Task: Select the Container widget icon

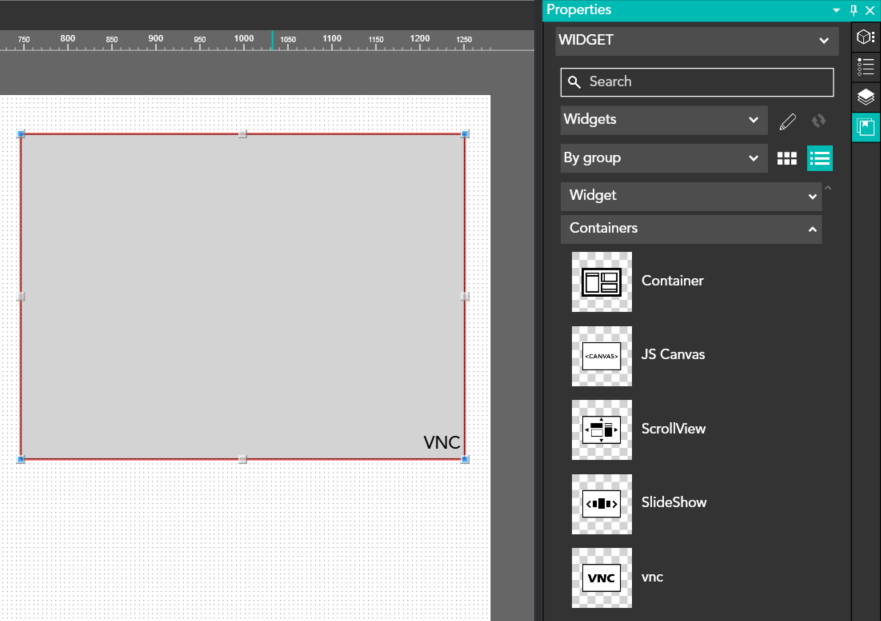Action: [x=601, y=282]
